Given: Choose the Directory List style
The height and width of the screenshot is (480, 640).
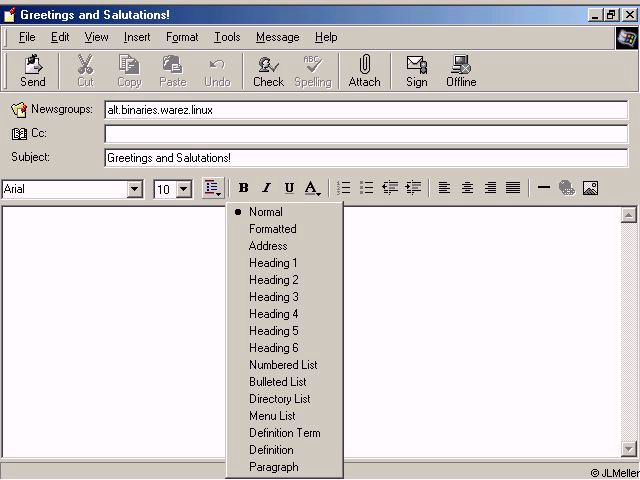Looking at the screenshot, I should point(284,399).
